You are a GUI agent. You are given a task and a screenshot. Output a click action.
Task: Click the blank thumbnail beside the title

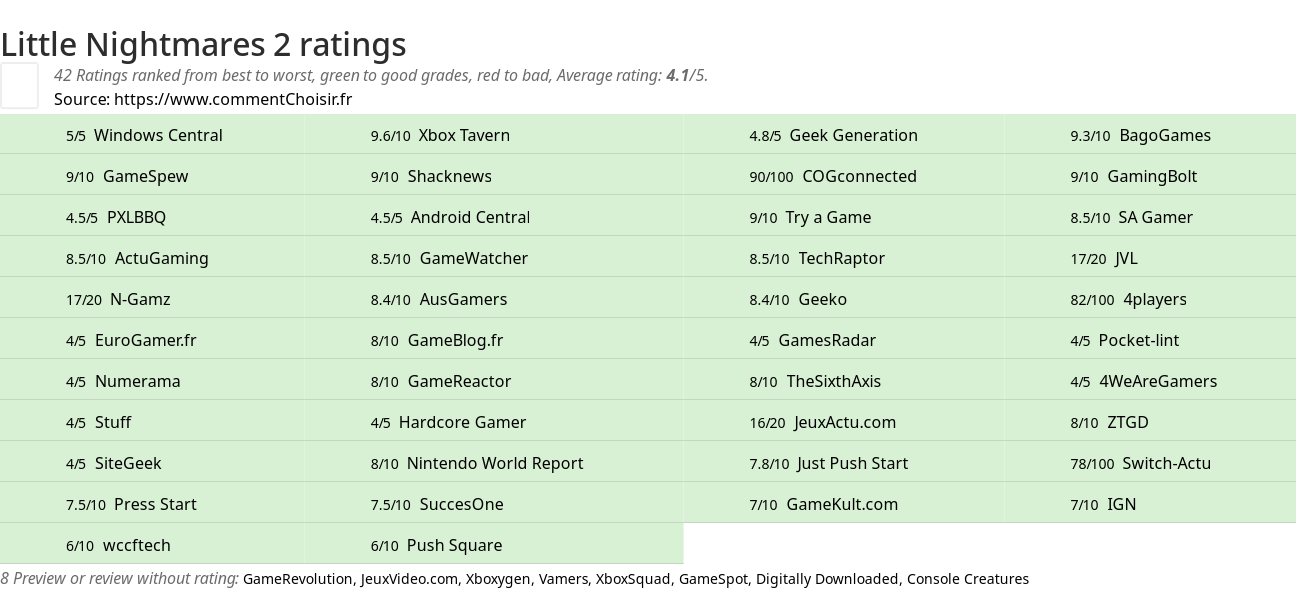pyautogui.click(x=19, y=85)
